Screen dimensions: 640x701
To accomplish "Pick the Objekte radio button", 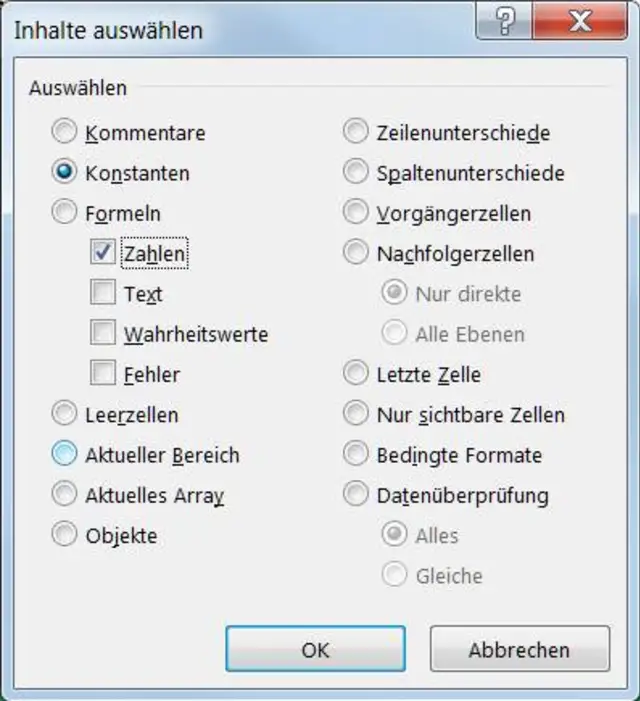I will (65, 535).
